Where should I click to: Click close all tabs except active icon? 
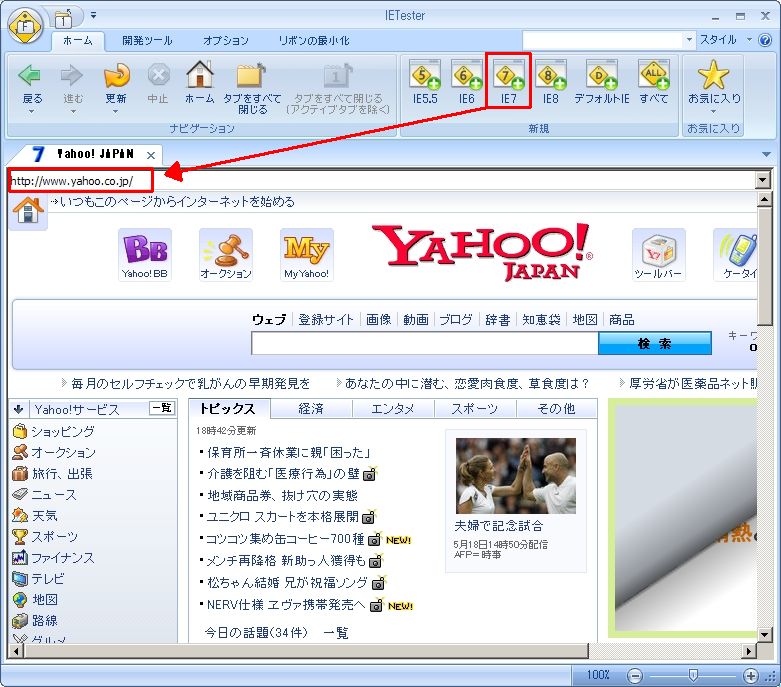click(338, 76)
